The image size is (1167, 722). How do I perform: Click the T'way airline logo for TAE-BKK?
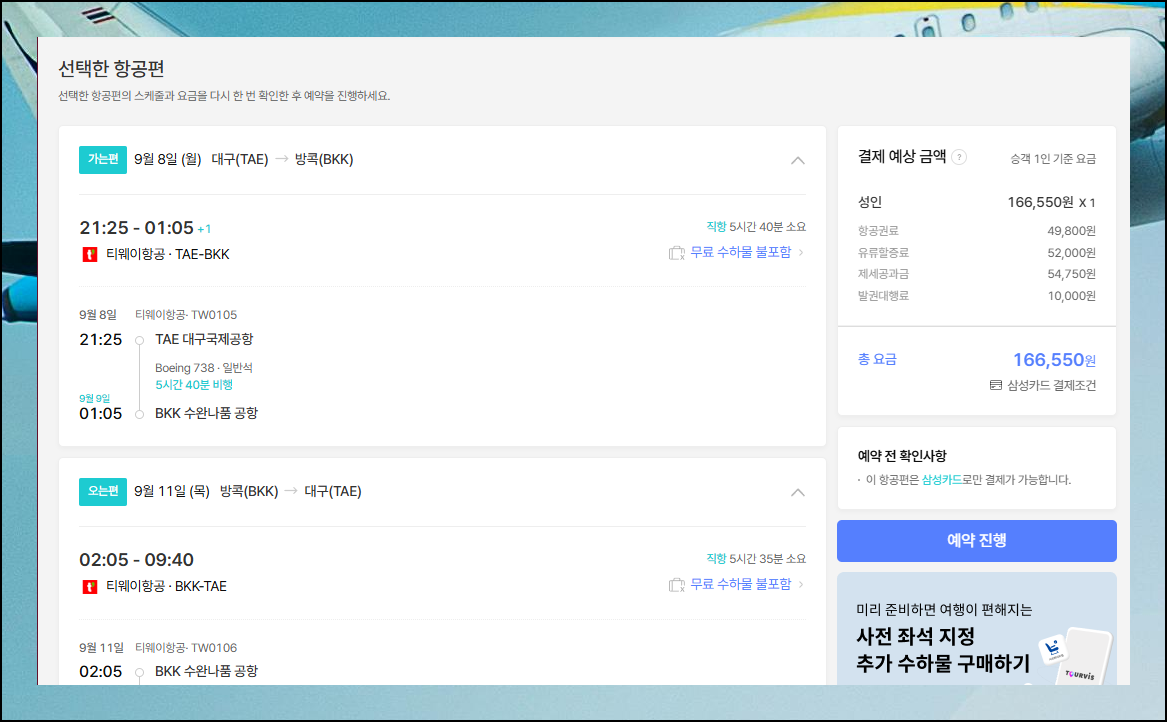(89, 255)
